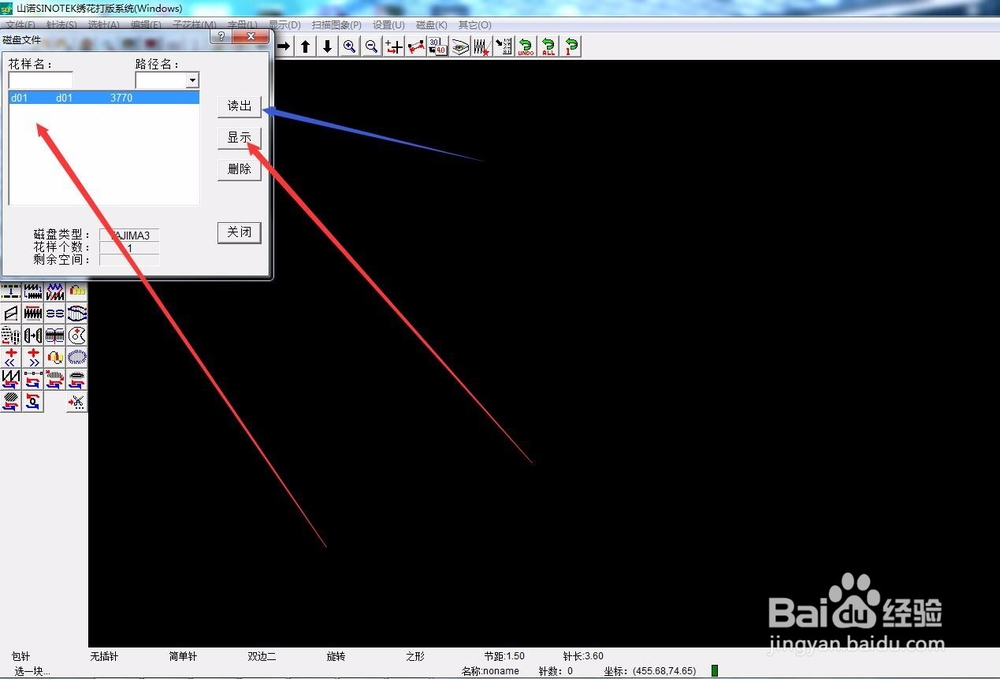Click the right arrow pan icon
1000x679 pixels.
point(284,47)
